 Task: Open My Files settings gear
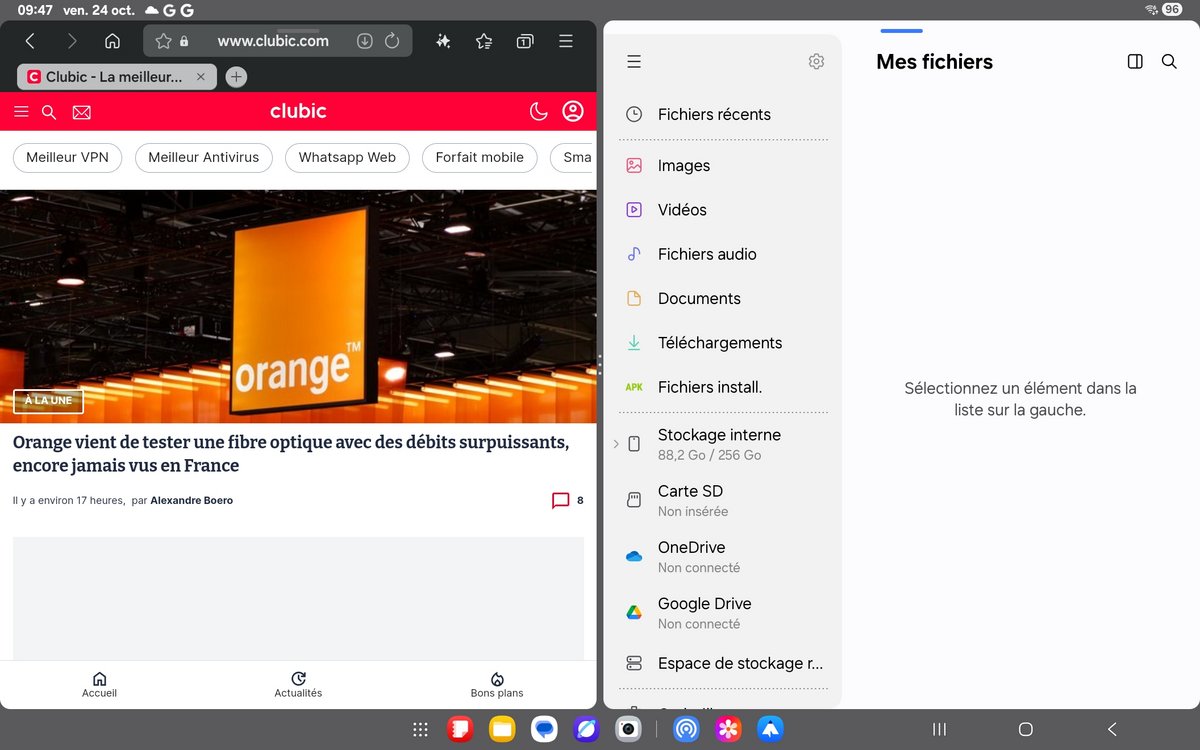click(816, 62)
